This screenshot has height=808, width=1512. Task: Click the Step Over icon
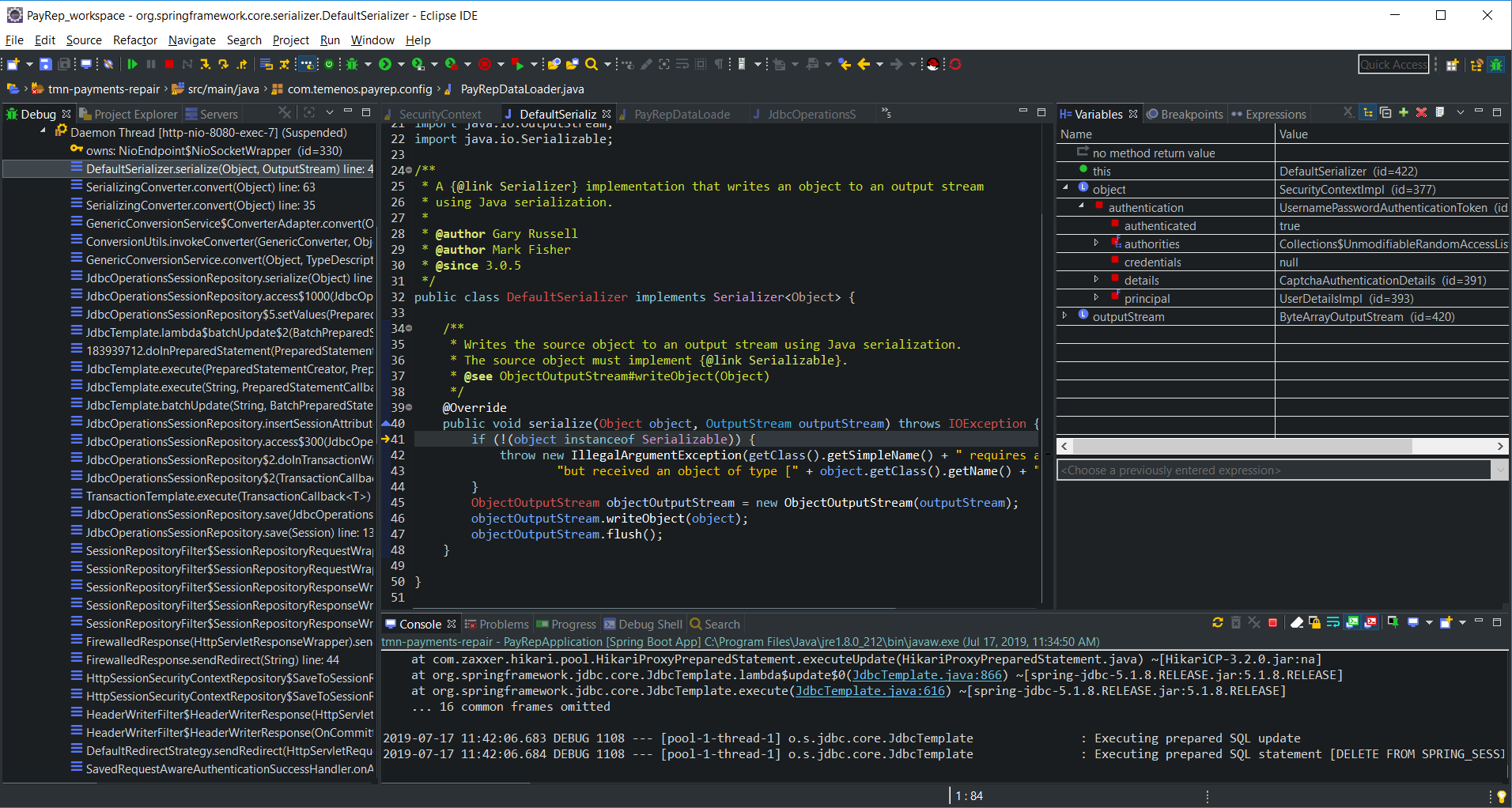(x=224, y=64)
